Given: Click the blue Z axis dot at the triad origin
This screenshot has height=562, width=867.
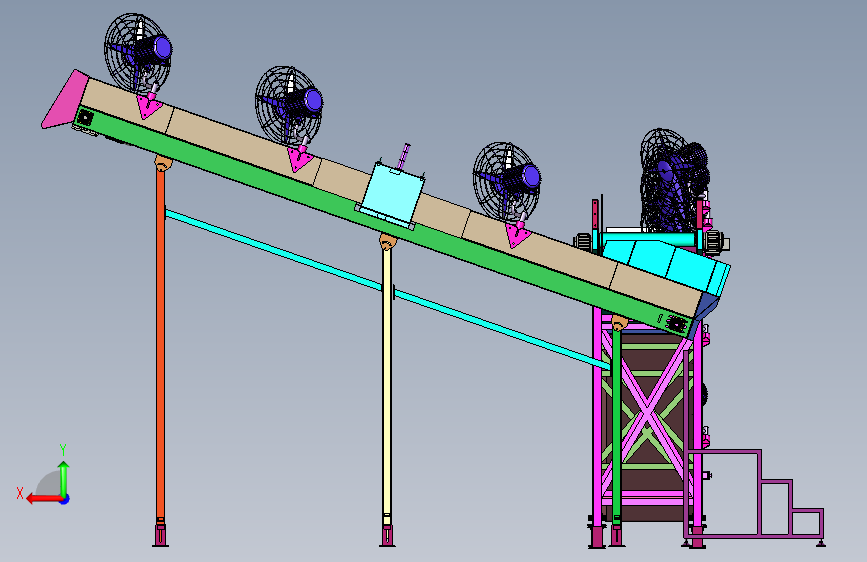Looking at the screenshot, I should pyautogui.click(x=65, y=499).
